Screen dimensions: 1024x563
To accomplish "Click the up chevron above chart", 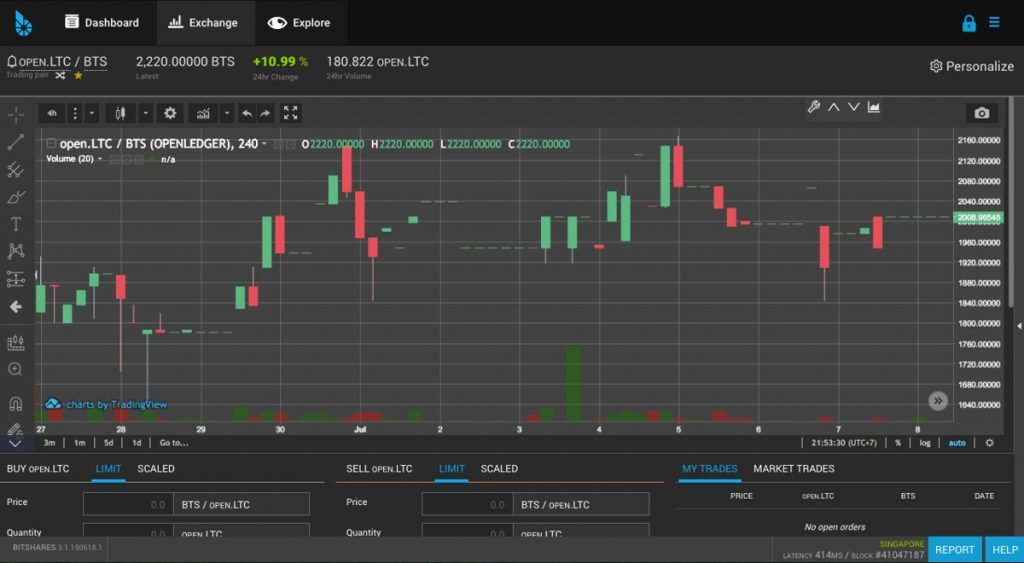I will 834,107.
